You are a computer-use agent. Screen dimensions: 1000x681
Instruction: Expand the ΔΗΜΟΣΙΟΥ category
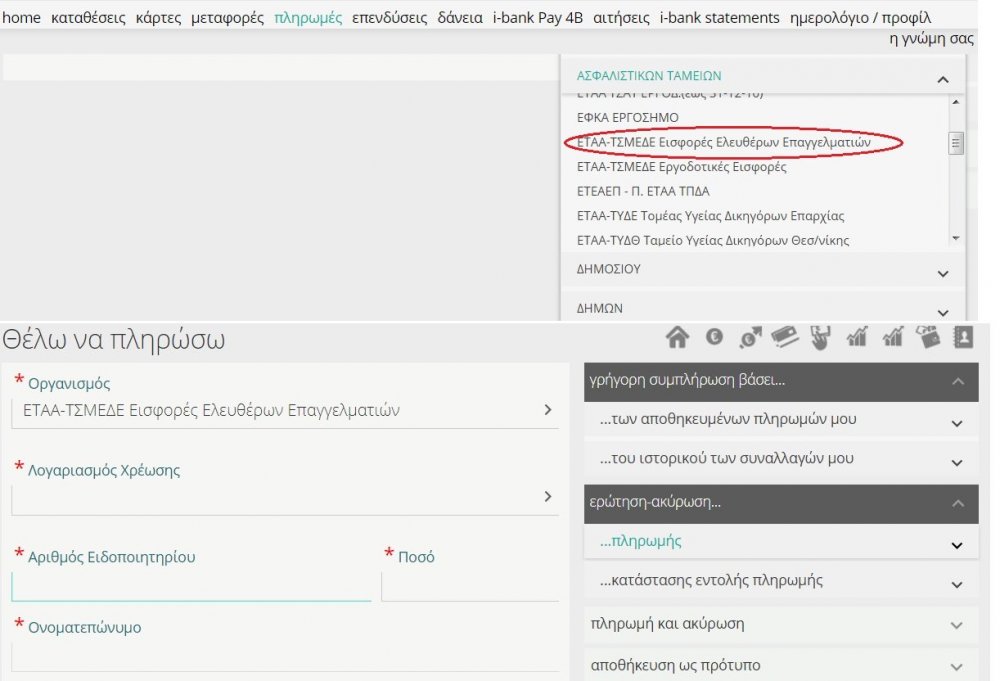[x=942, y=272]
